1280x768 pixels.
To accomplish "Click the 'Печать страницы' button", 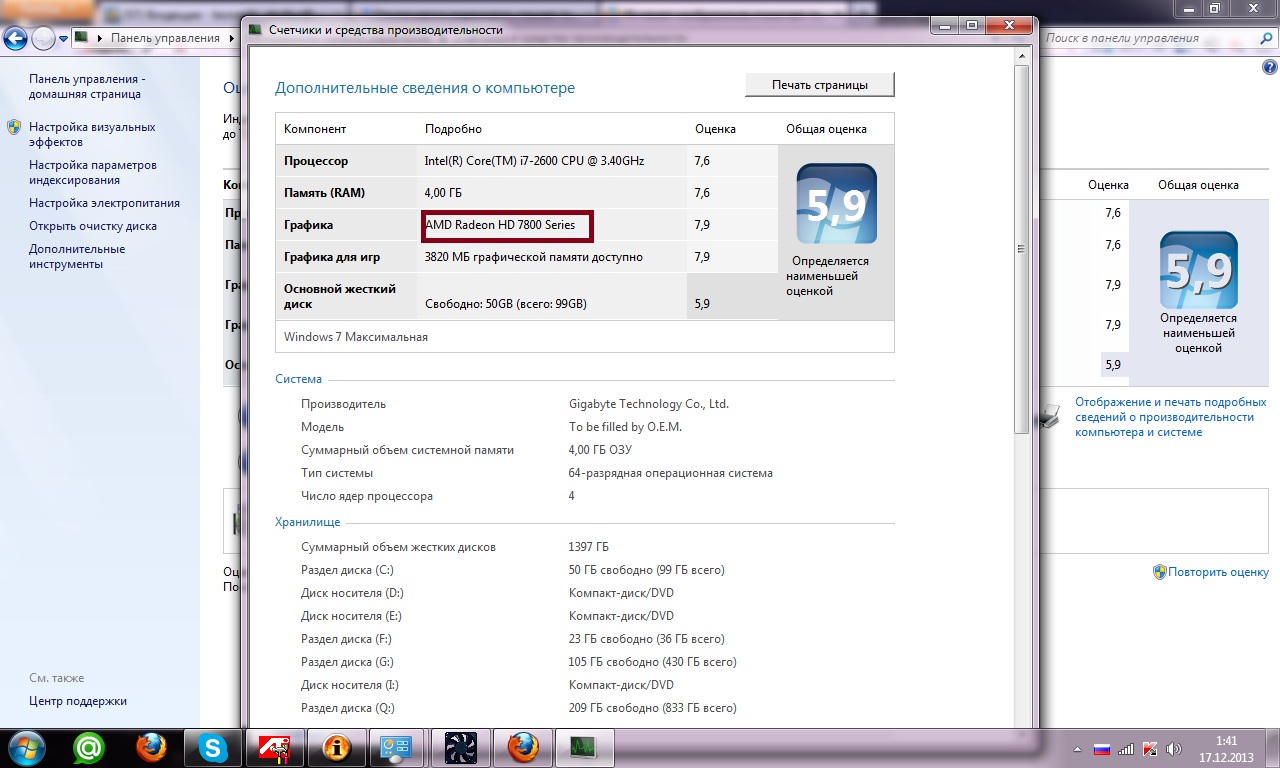I will click(x=819, y=85).
